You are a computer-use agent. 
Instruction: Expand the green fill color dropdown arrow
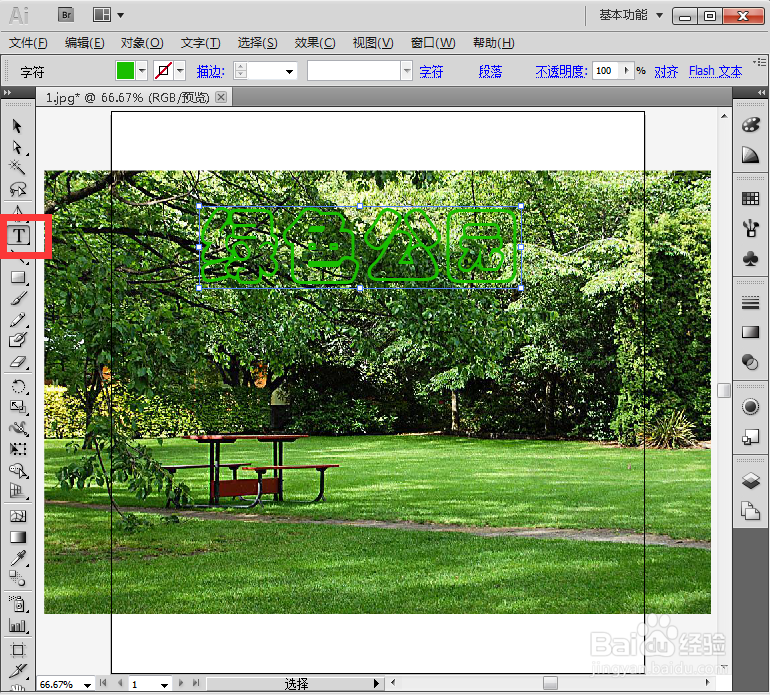[142, 71]
